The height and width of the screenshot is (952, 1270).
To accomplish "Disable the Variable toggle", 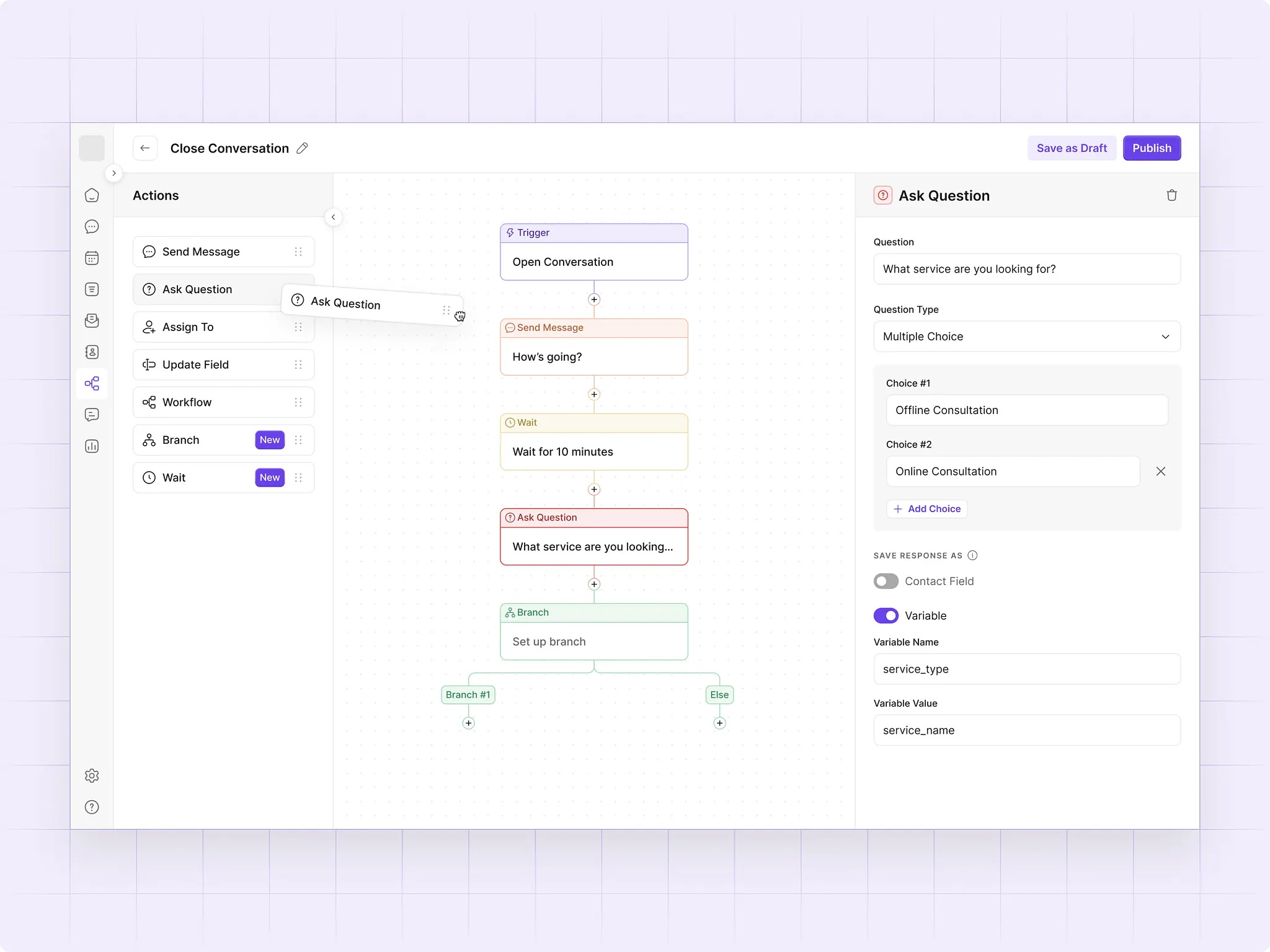I will pyautogui.click(x=886, y=615).
